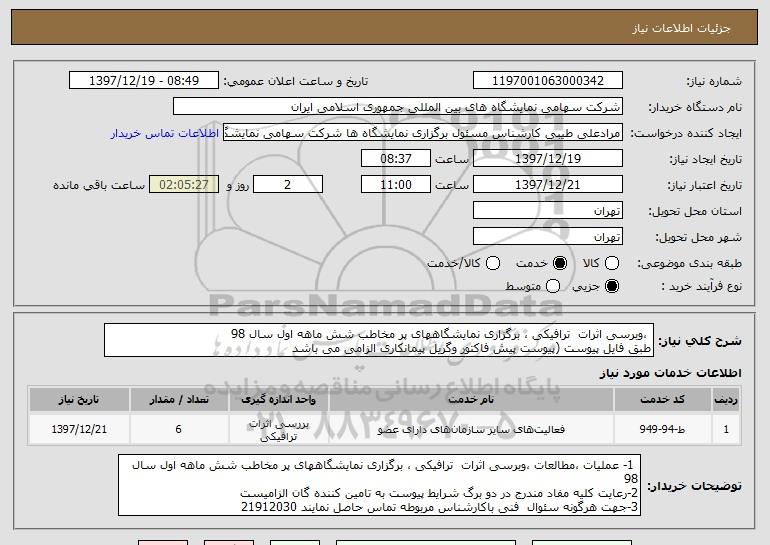
Task: Click delivery province field تهران
Action: [548, 211]
